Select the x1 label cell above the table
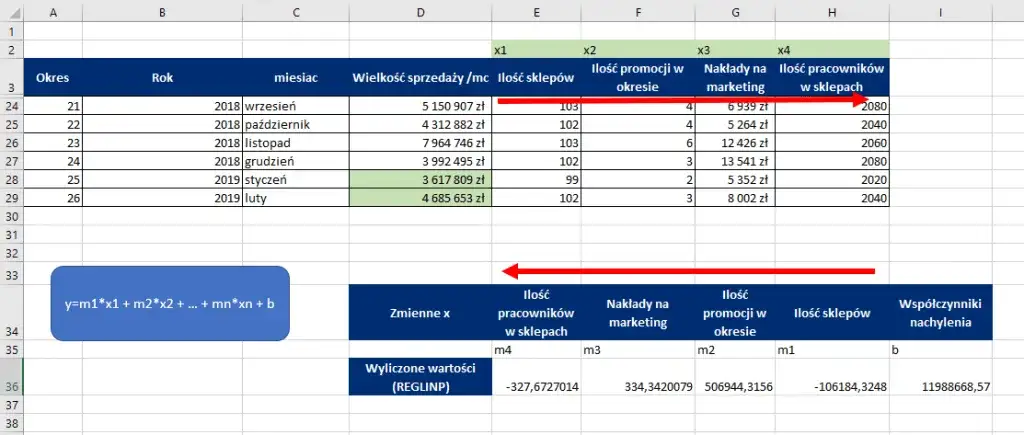 537,49
